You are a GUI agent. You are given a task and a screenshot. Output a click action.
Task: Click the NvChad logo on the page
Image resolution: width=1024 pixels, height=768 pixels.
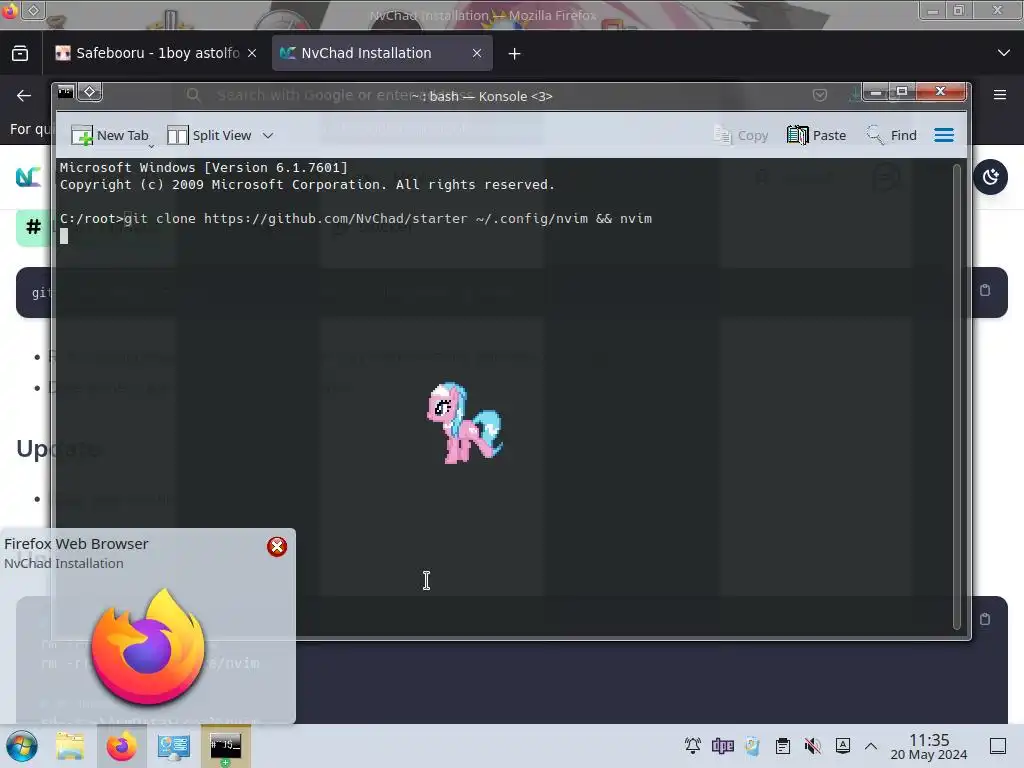click(28, 177)
